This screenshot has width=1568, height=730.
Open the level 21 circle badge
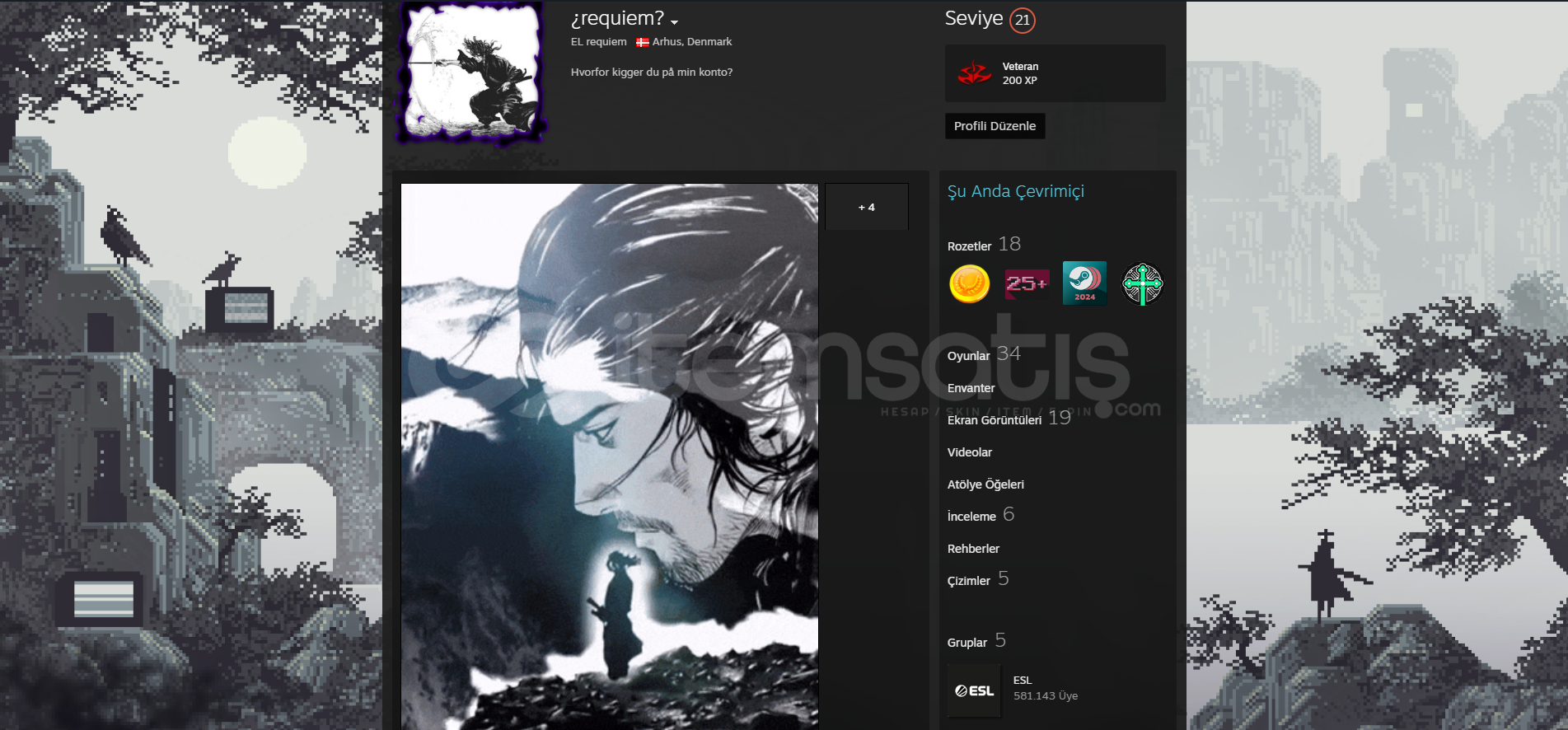[x=1023, y=20]
